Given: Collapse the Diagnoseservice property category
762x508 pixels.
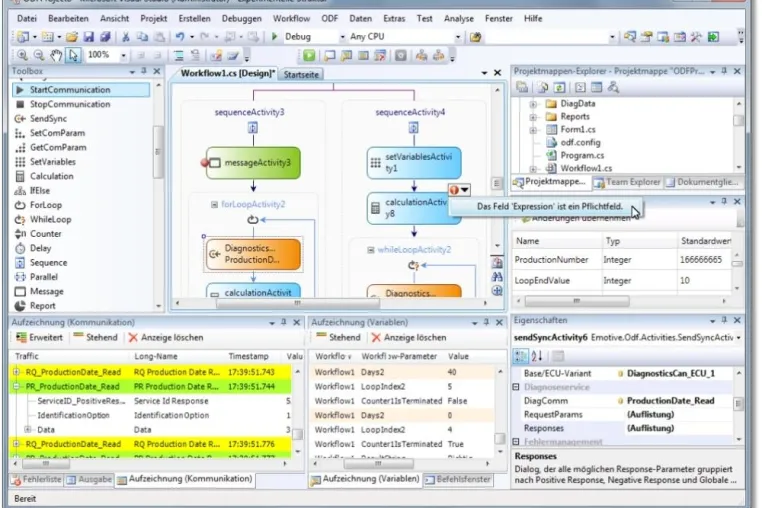Looking at the screenshot, I should 516,387.
